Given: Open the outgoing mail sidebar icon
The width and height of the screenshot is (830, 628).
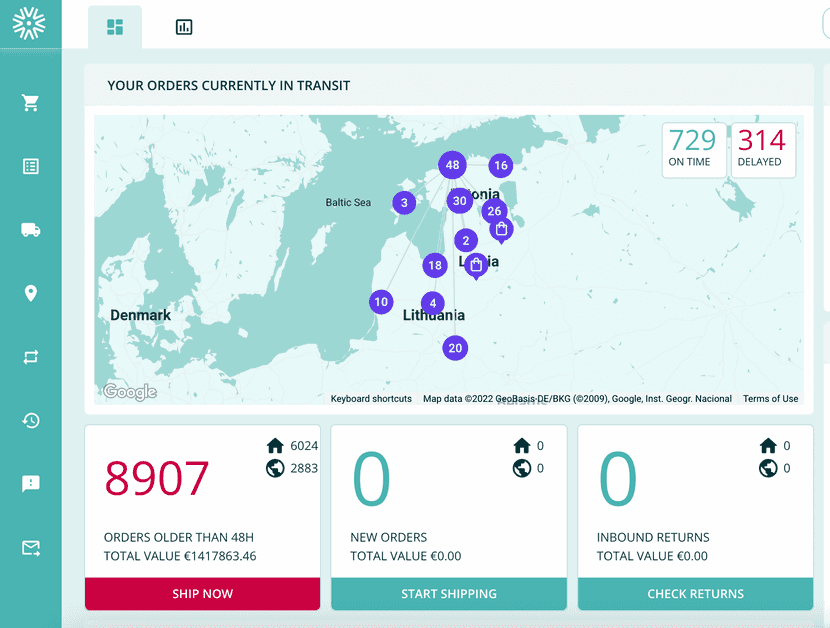Looking at the screenshot, I should [x=31, y=548].
